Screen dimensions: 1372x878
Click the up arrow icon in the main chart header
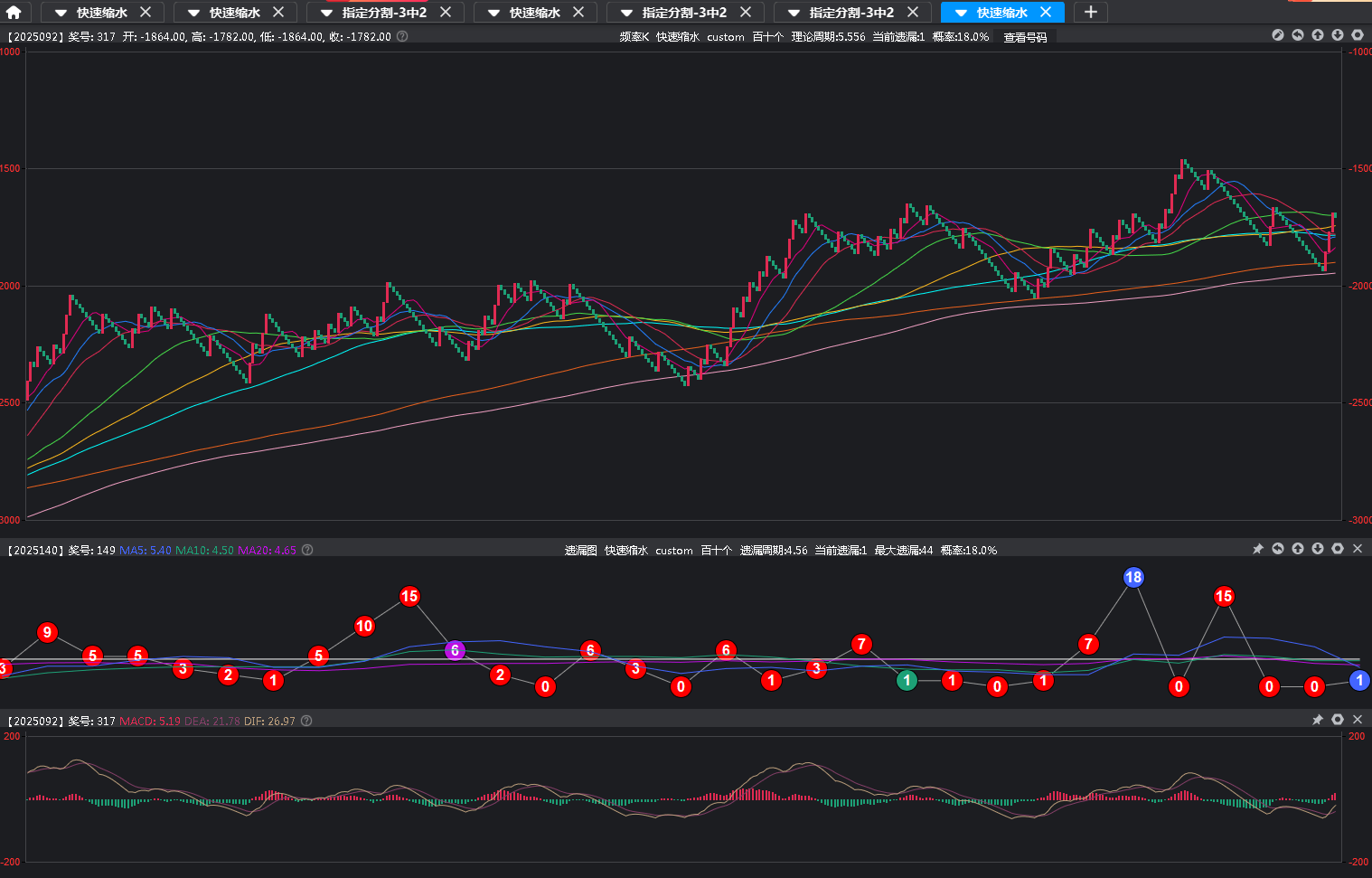coord(1318,35)
